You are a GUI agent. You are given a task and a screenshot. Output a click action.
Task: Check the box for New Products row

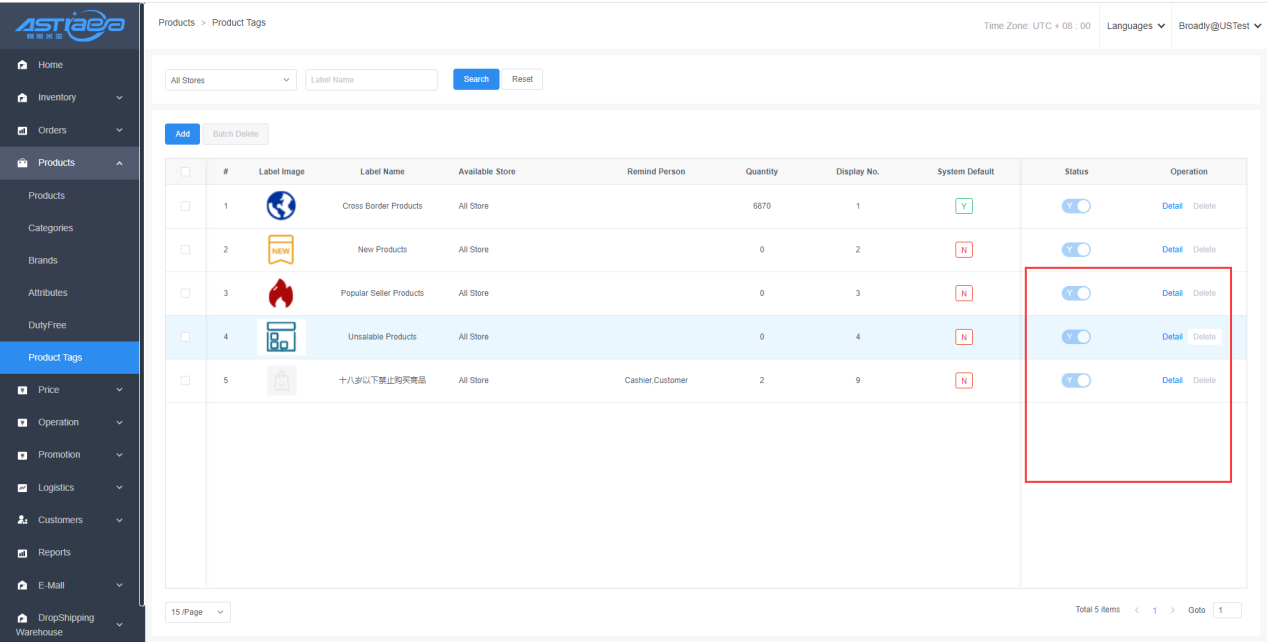pos(185,250)
